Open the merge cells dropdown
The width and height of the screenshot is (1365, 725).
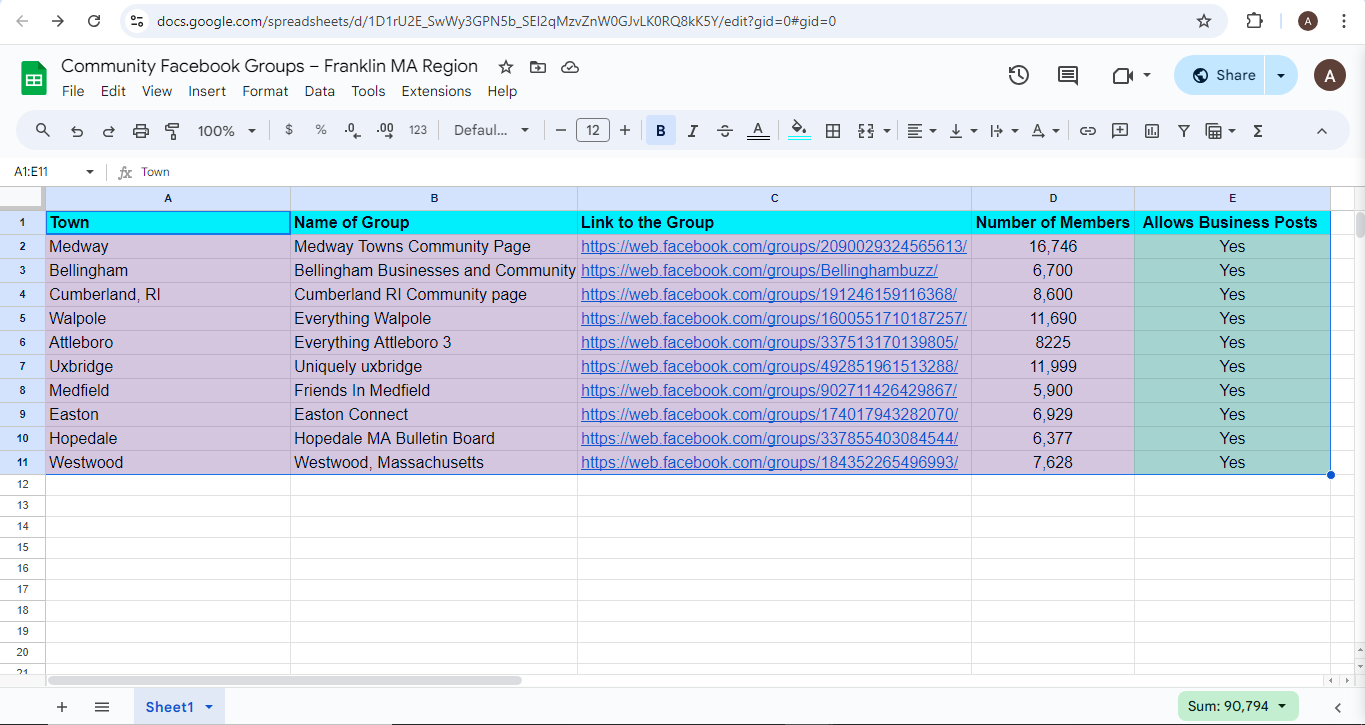886,130
